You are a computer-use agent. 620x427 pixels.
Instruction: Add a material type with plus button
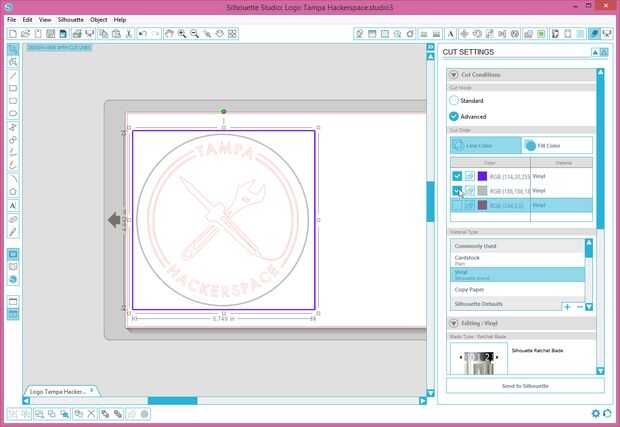(x=567, y=307)
